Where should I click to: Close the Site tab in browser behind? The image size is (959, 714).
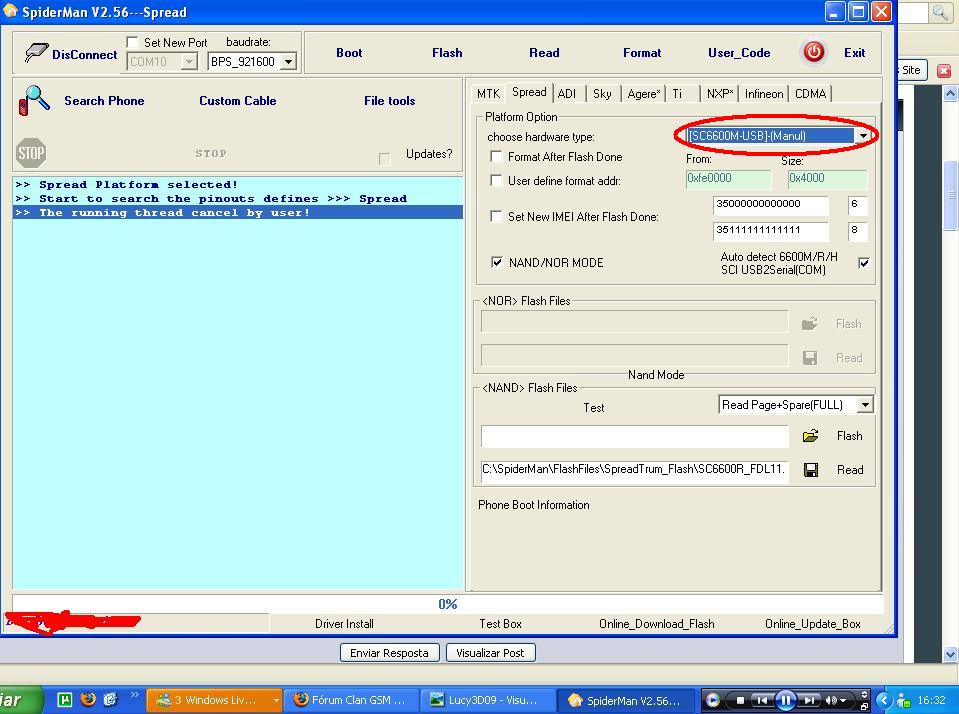pyautogui.click(x=944, y=70)
